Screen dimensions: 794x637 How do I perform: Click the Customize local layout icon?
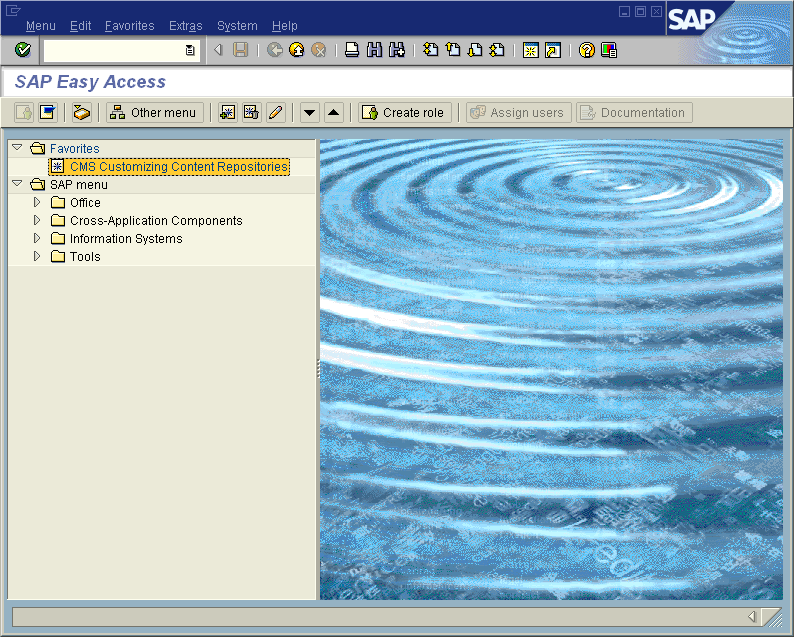click(609, 50)
